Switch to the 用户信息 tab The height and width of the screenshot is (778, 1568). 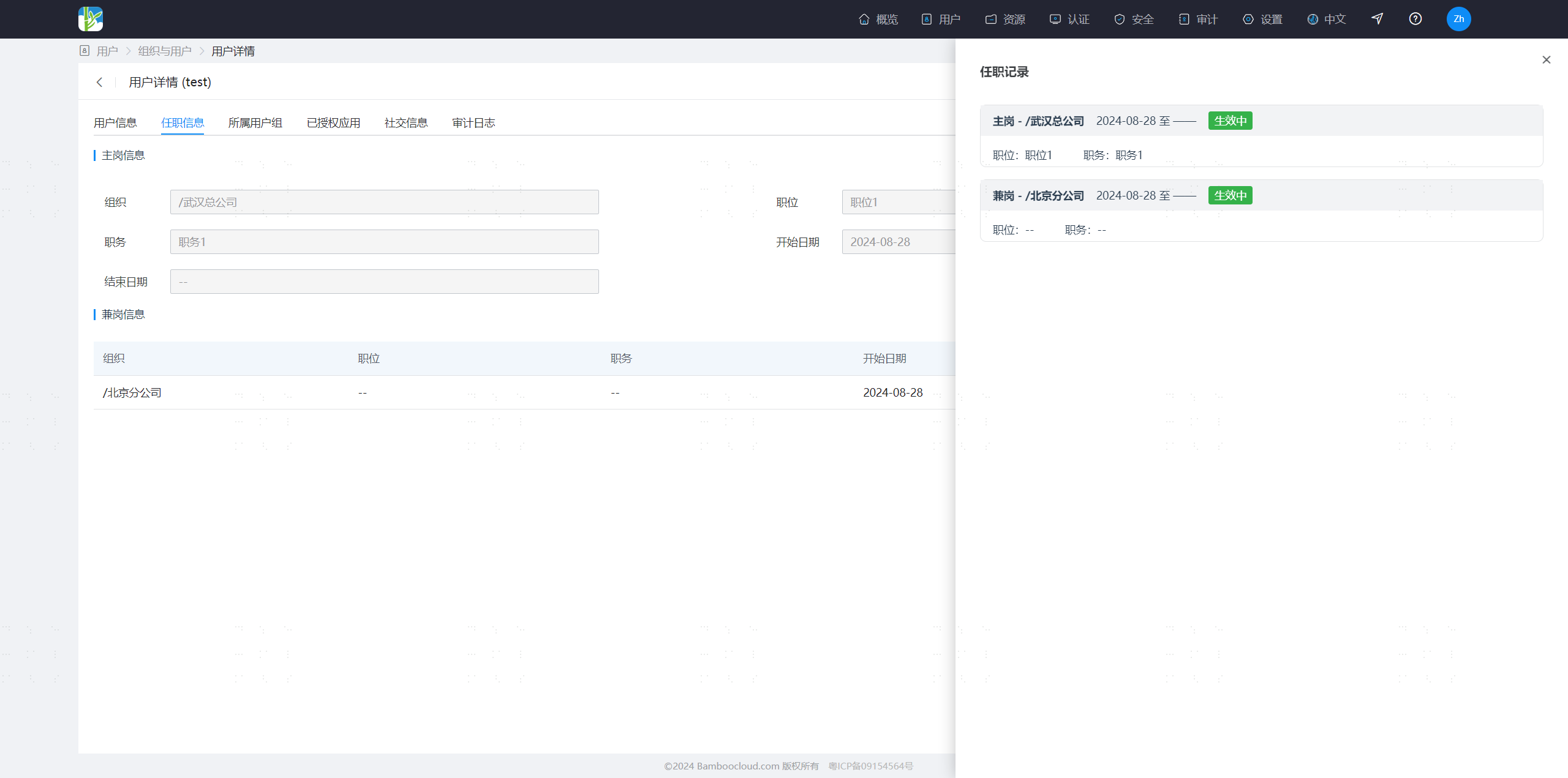(x=115, y=123)
